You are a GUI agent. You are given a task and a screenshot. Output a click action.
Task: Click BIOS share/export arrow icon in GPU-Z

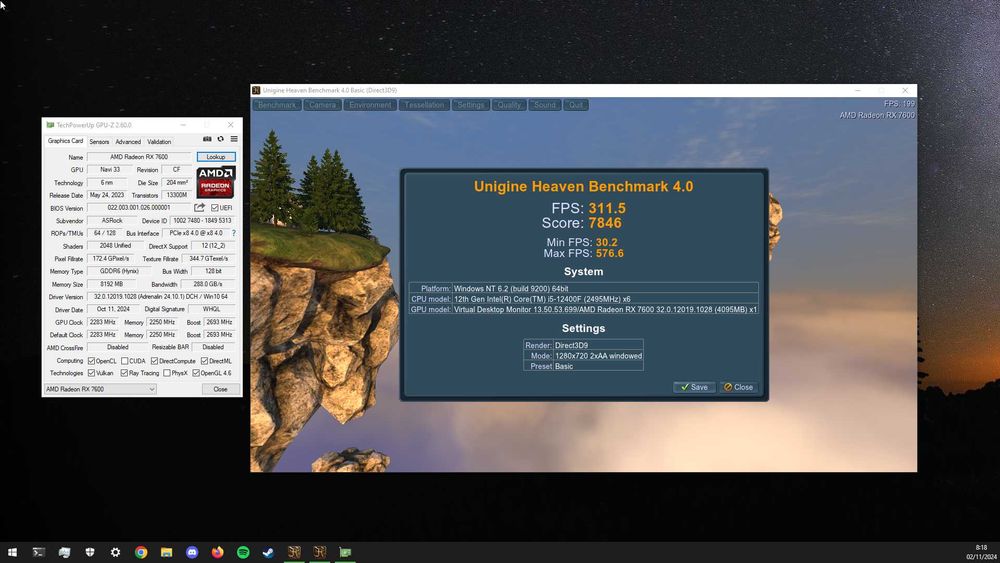[200, 208]
